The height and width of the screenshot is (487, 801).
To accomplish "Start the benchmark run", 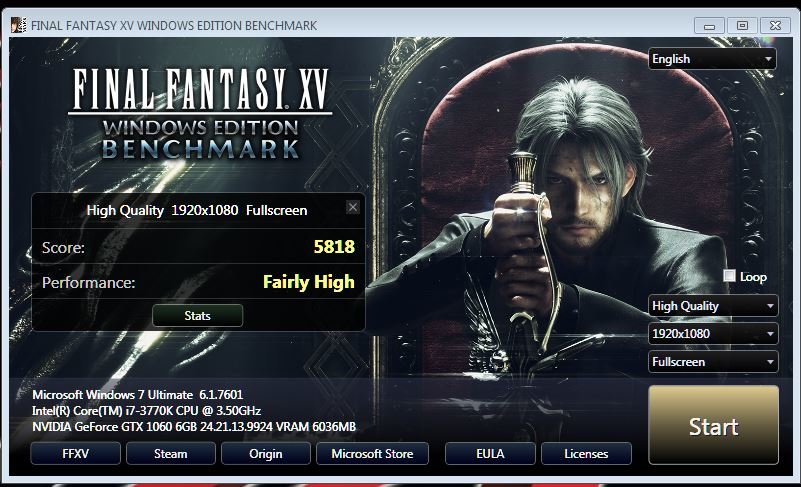I will (x=713, y=425).
